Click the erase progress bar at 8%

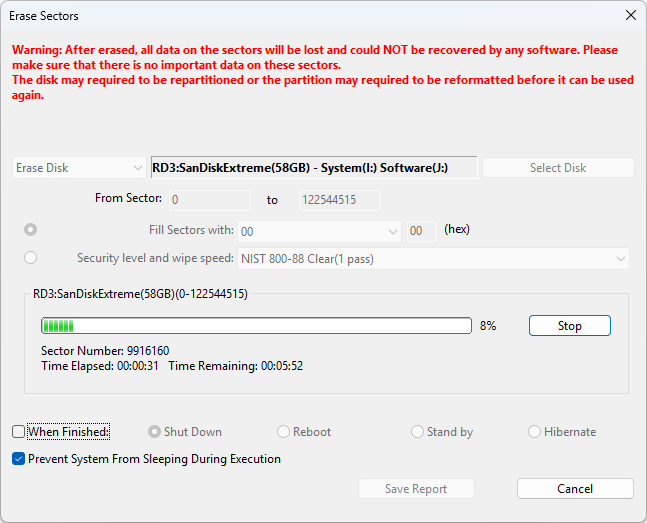(256, 326)
